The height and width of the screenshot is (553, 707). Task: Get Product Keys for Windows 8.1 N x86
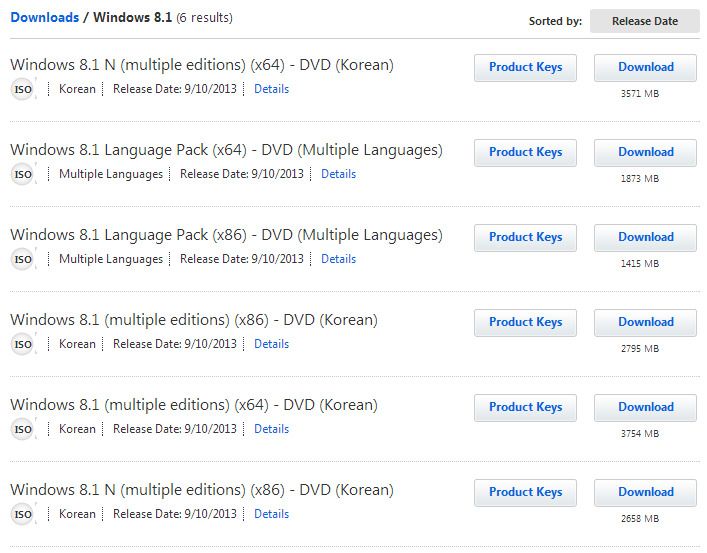click(525, 493)
